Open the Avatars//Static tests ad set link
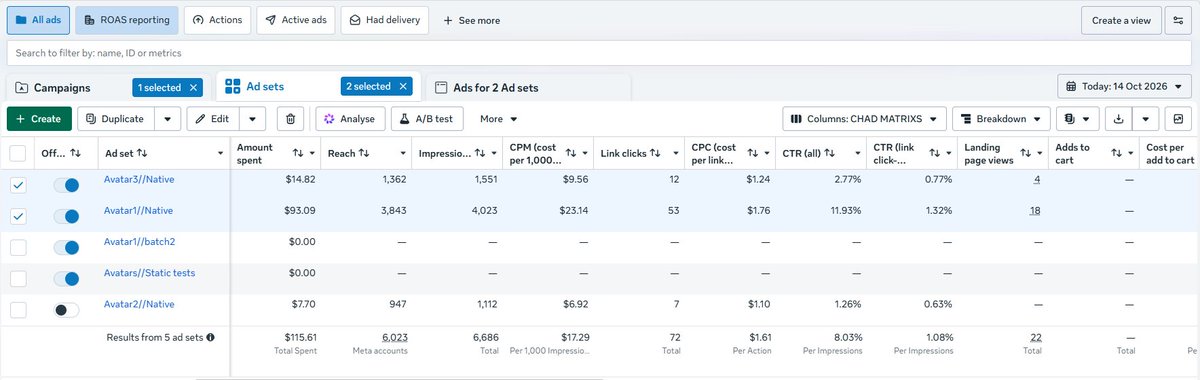Screen dimensions: 1200x380 tap(150, 273)
